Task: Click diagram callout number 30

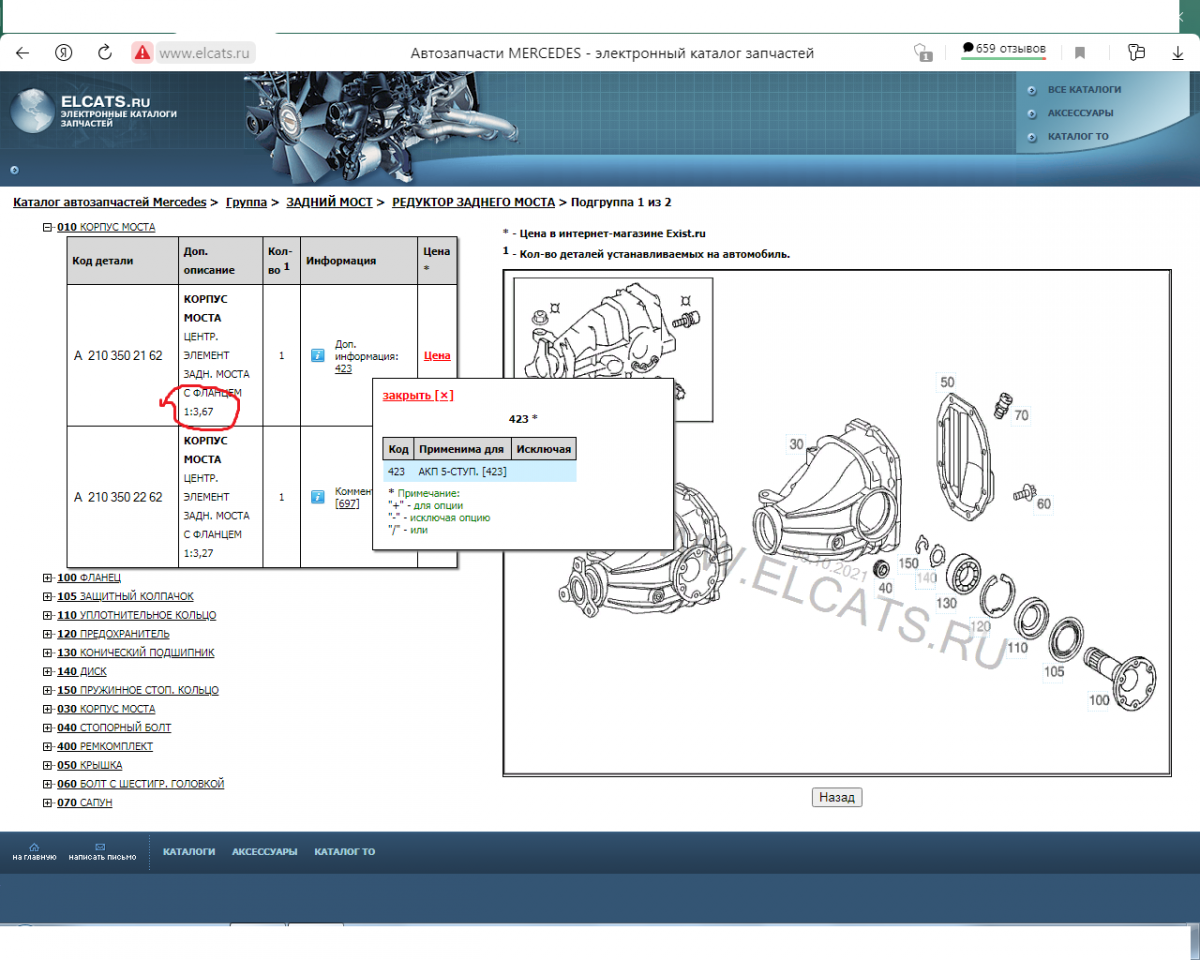Action: [x=796, y=444]
